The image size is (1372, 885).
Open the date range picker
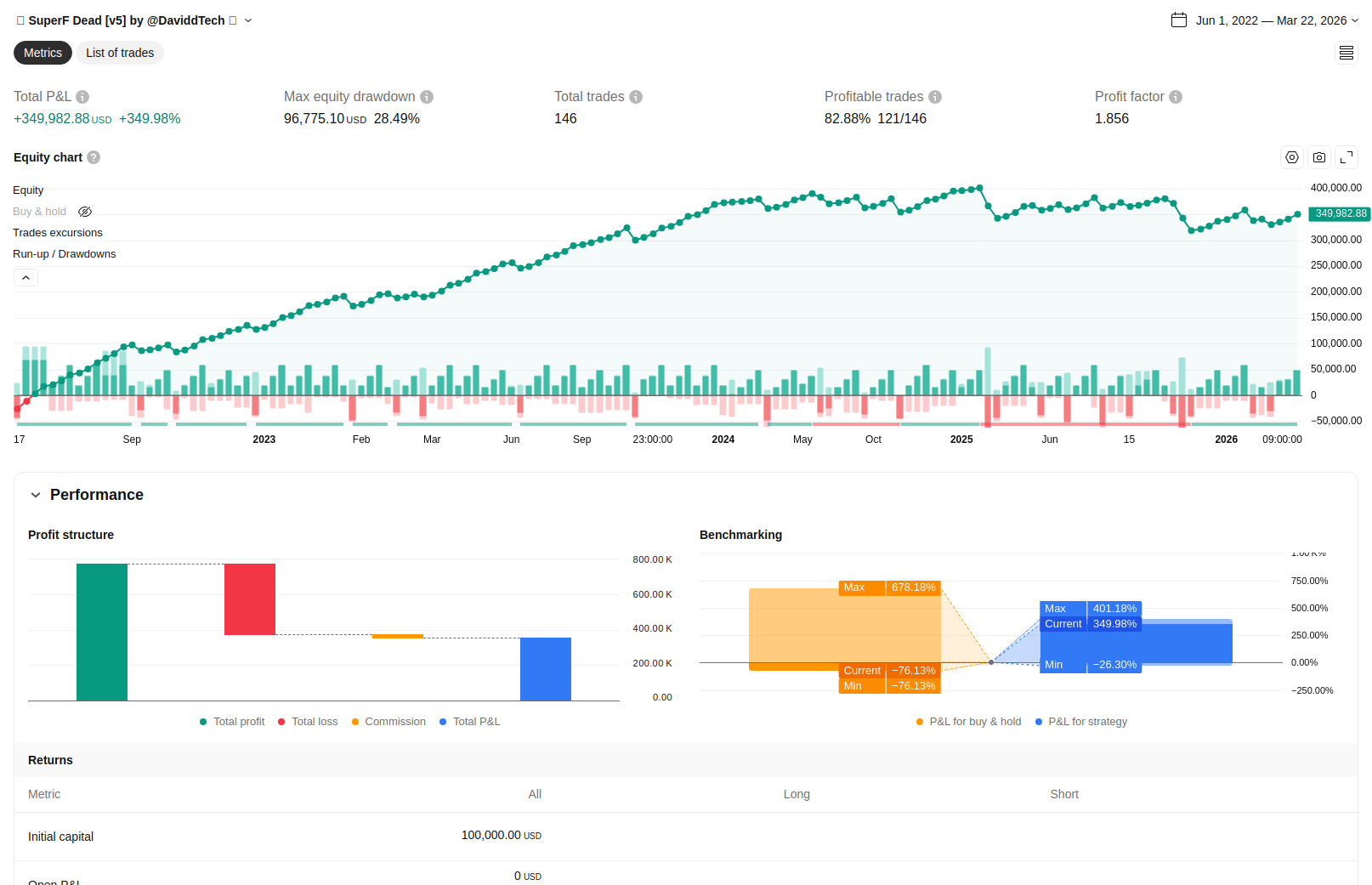point(1264,20)
